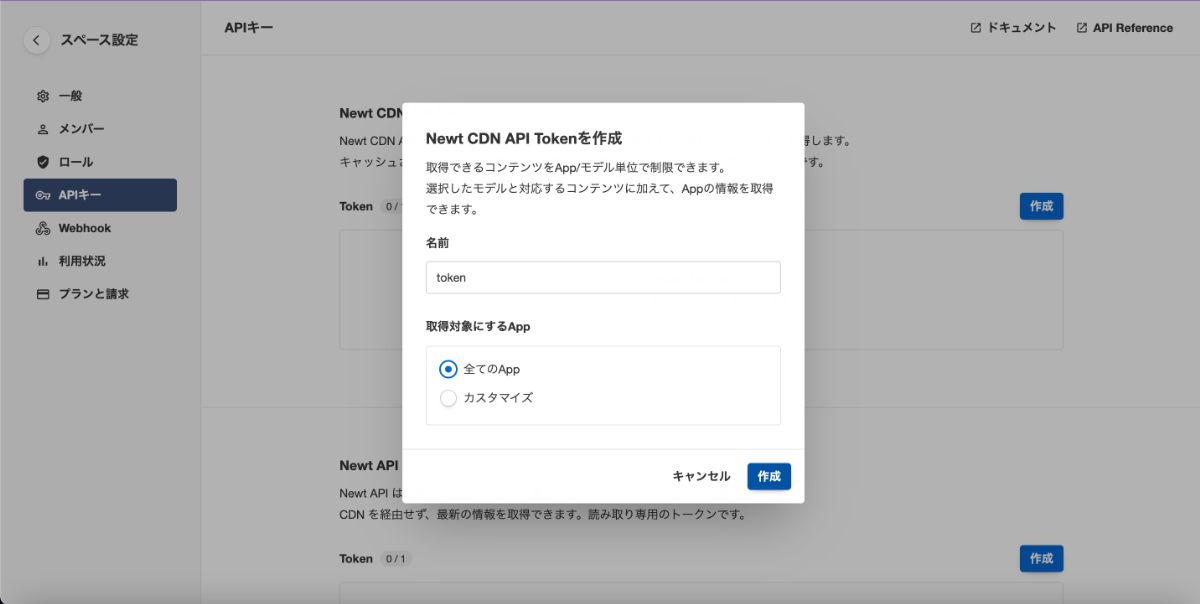Open the プランと請求 page
This screenshot has width=1200, height=604.
pyautogui.click(x=100, y=294)
